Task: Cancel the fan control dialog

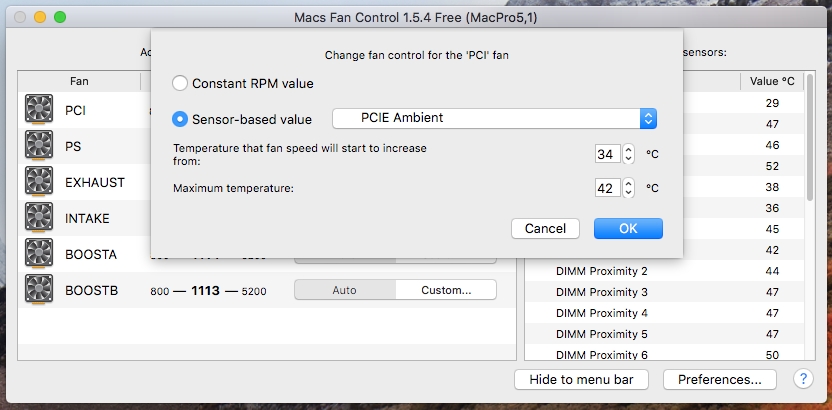Action: (x=545, y=229)
